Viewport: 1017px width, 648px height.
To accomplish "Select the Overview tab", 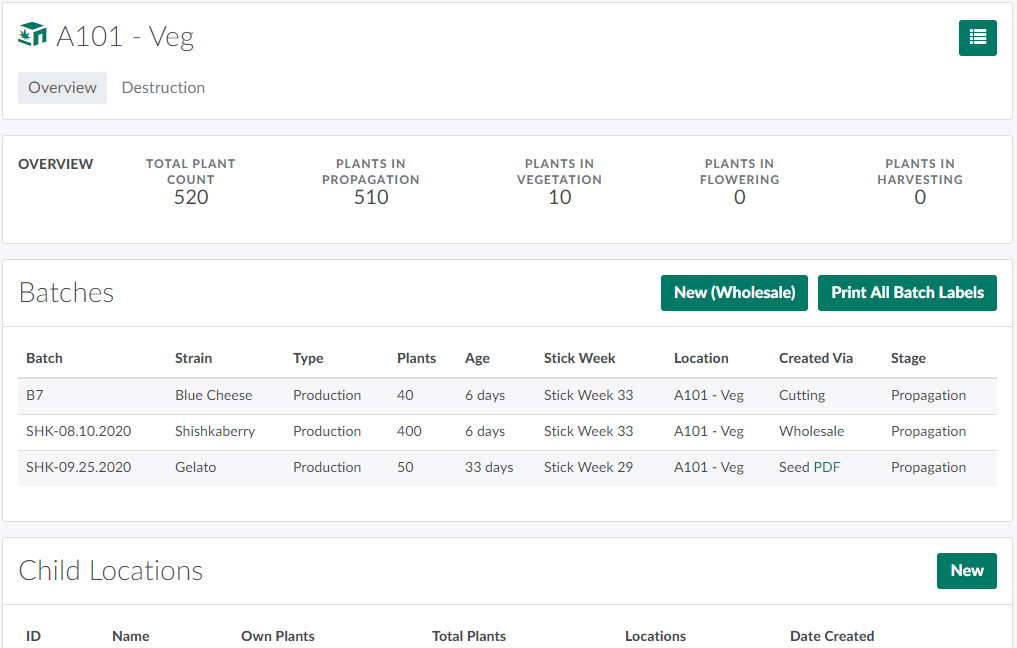I will pyautogui.click(x=62, y=88).
